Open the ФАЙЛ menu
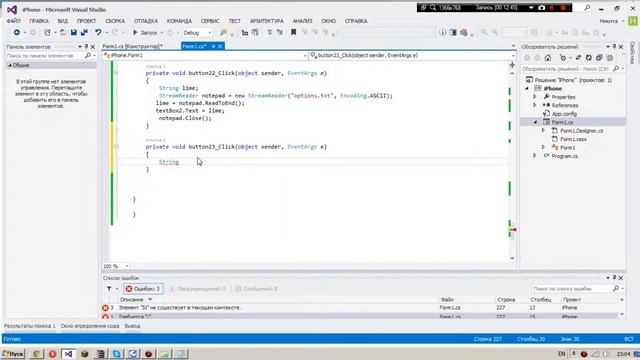This screenshot has width=640, height=360. tap(13, 21)
